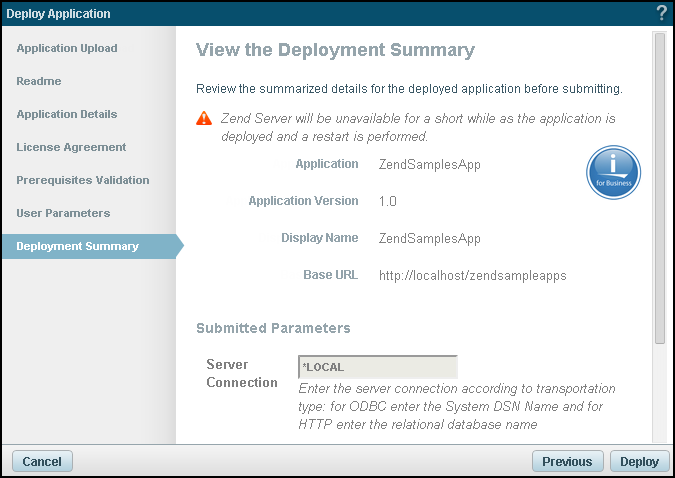Click the Cancel button

click(42, 462)
